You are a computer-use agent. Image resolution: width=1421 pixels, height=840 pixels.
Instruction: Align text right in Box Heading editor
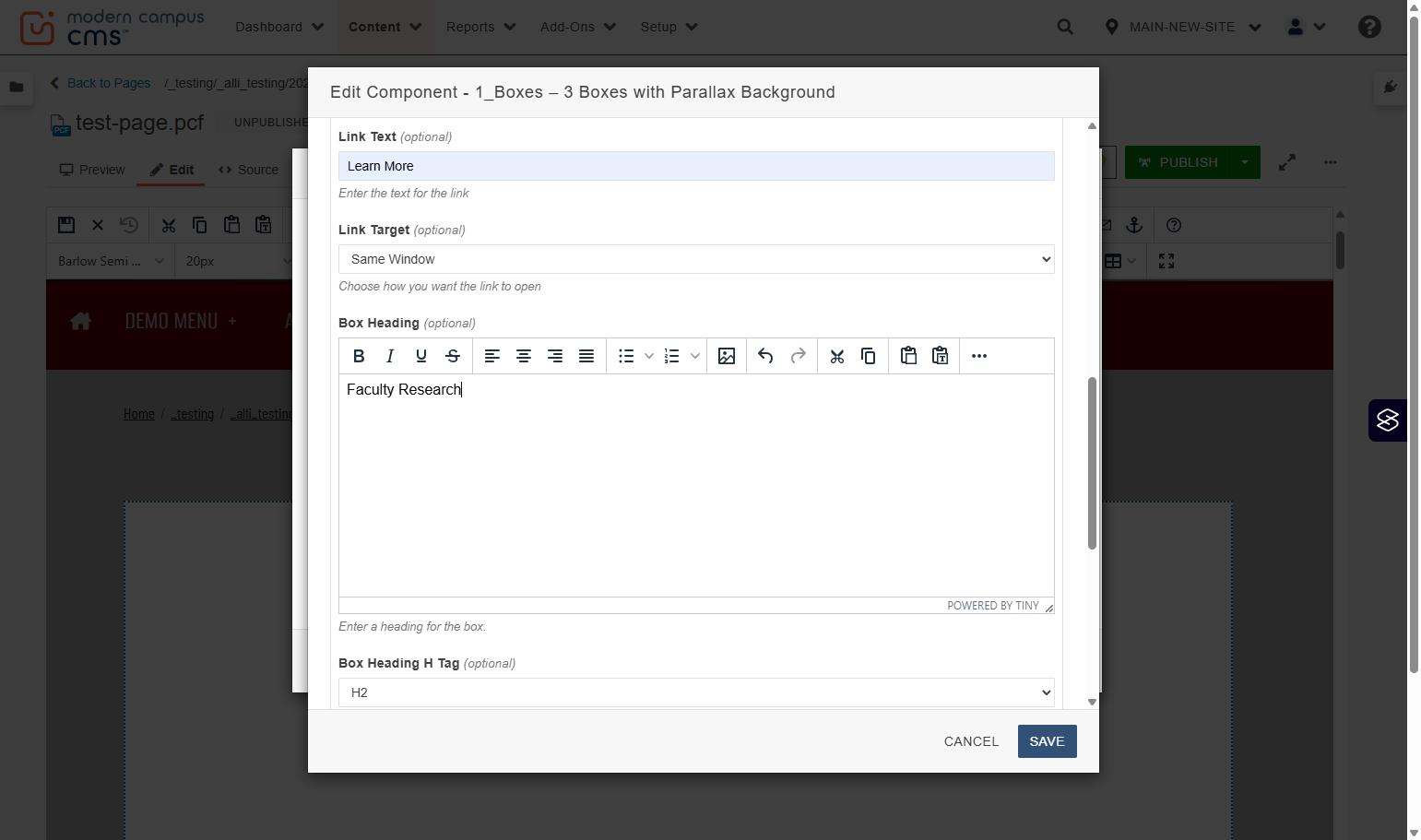point(555,356)
